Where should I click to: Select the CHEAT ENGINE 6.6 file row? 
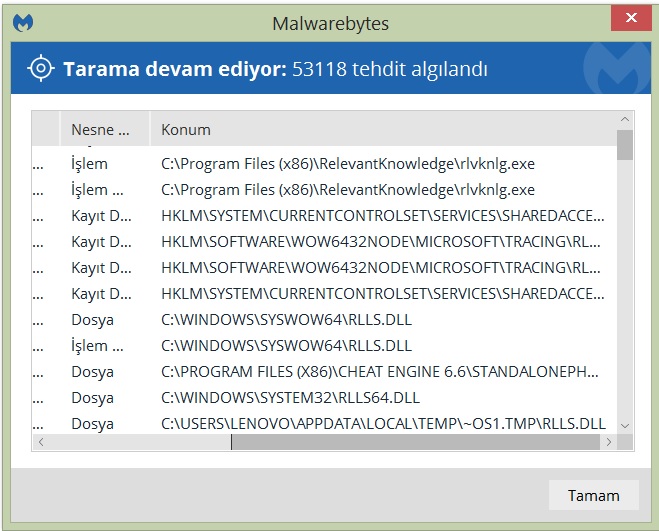point(324,372)
